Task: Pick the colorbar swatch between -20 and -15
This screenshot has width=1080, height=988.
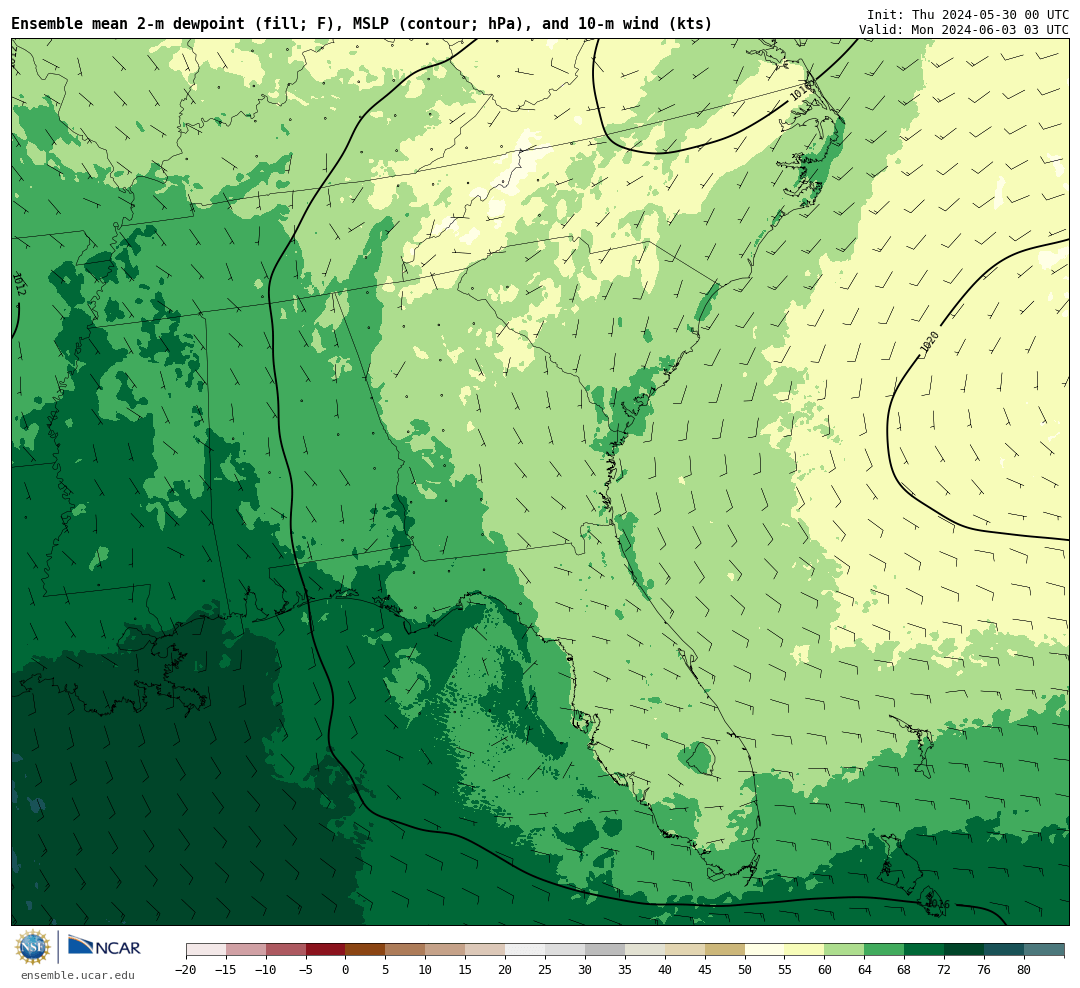Action: pyautogui.click(x=206, y=950)
